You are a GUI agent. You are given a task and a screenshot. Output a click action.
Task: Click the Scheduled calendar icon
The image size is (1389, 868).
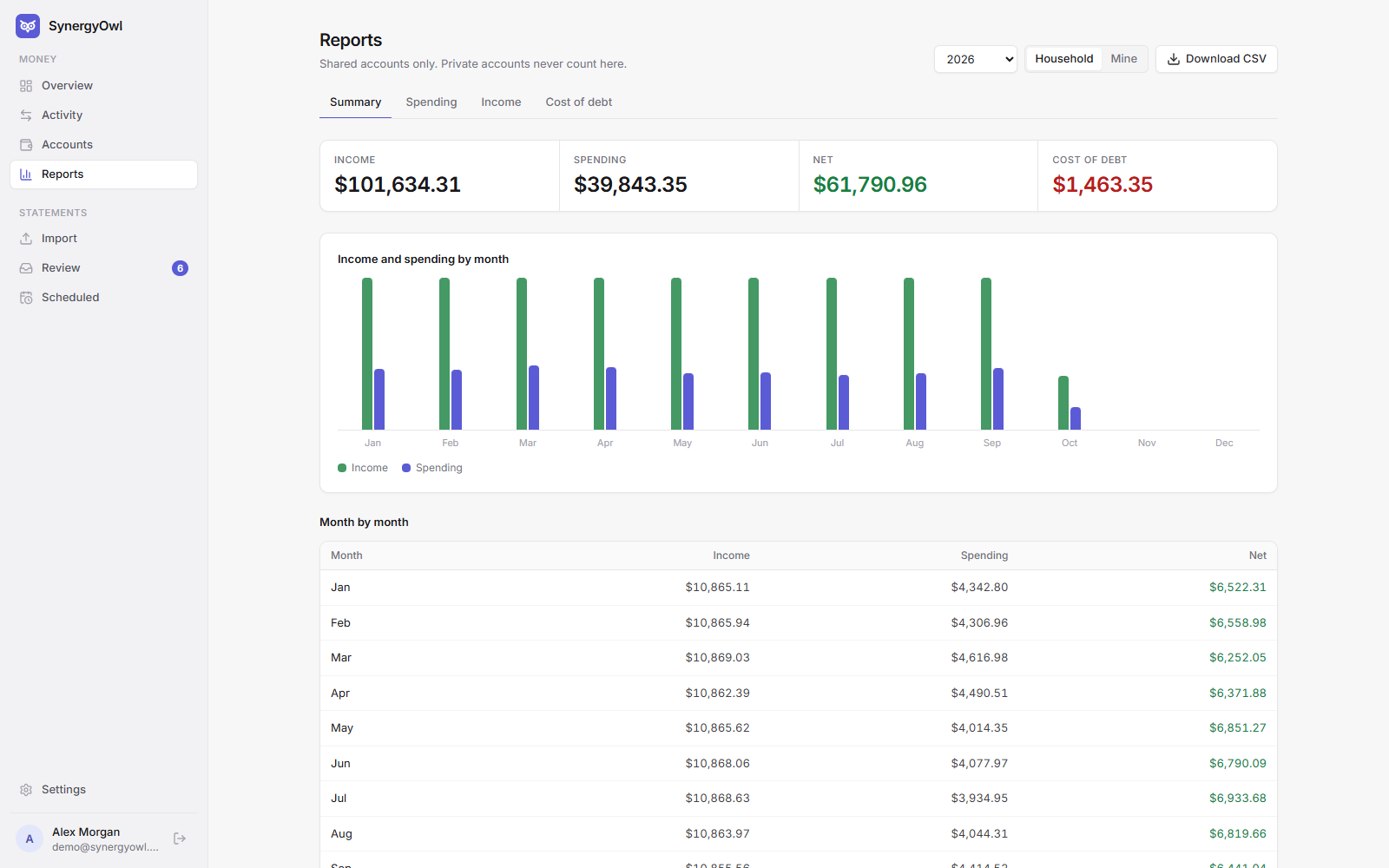tap(26, 298)
